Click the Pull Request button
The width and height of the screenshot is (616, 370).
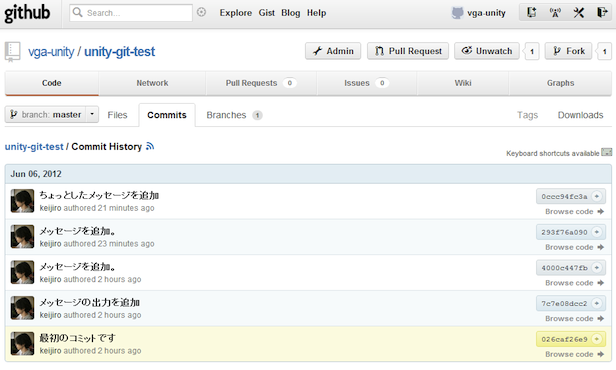click(408, 51)
